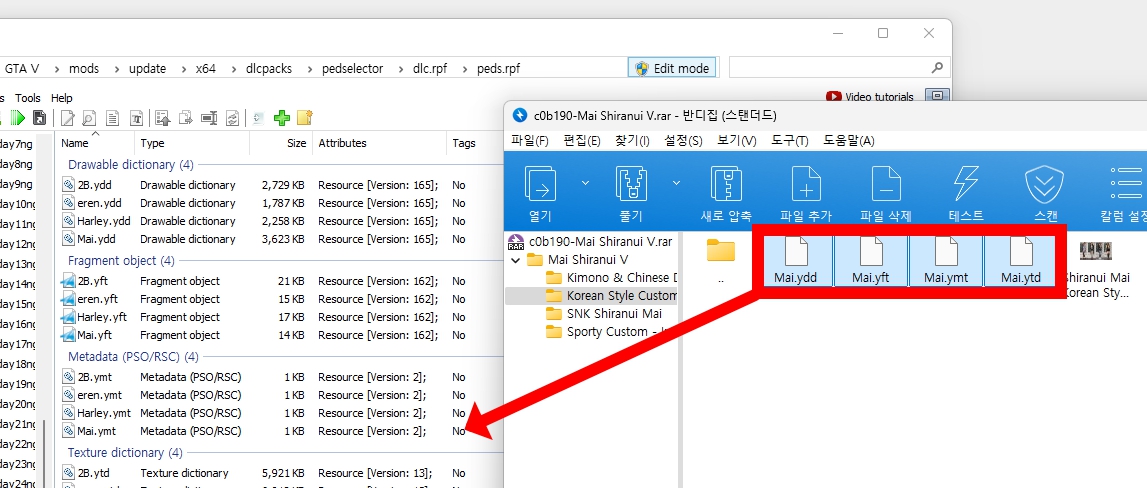Toggle OpenIV Edit mode button
The width and height of the screenshot is (1147, 488).
pyautogui.click(x=671, y=68)
